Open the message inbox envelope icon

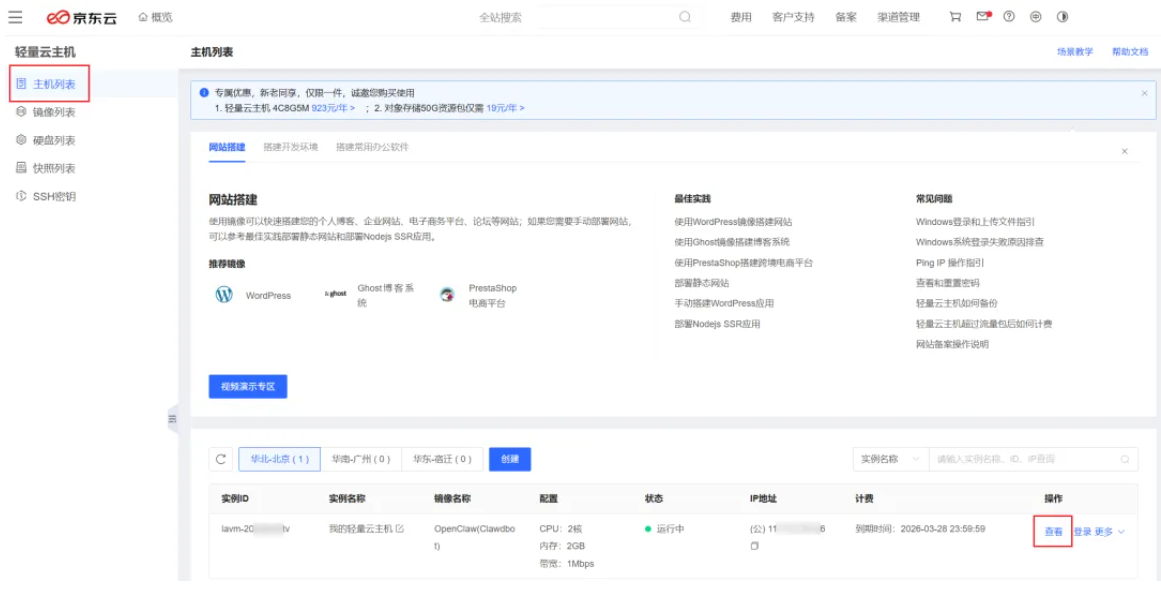click(x=983, y=17)
